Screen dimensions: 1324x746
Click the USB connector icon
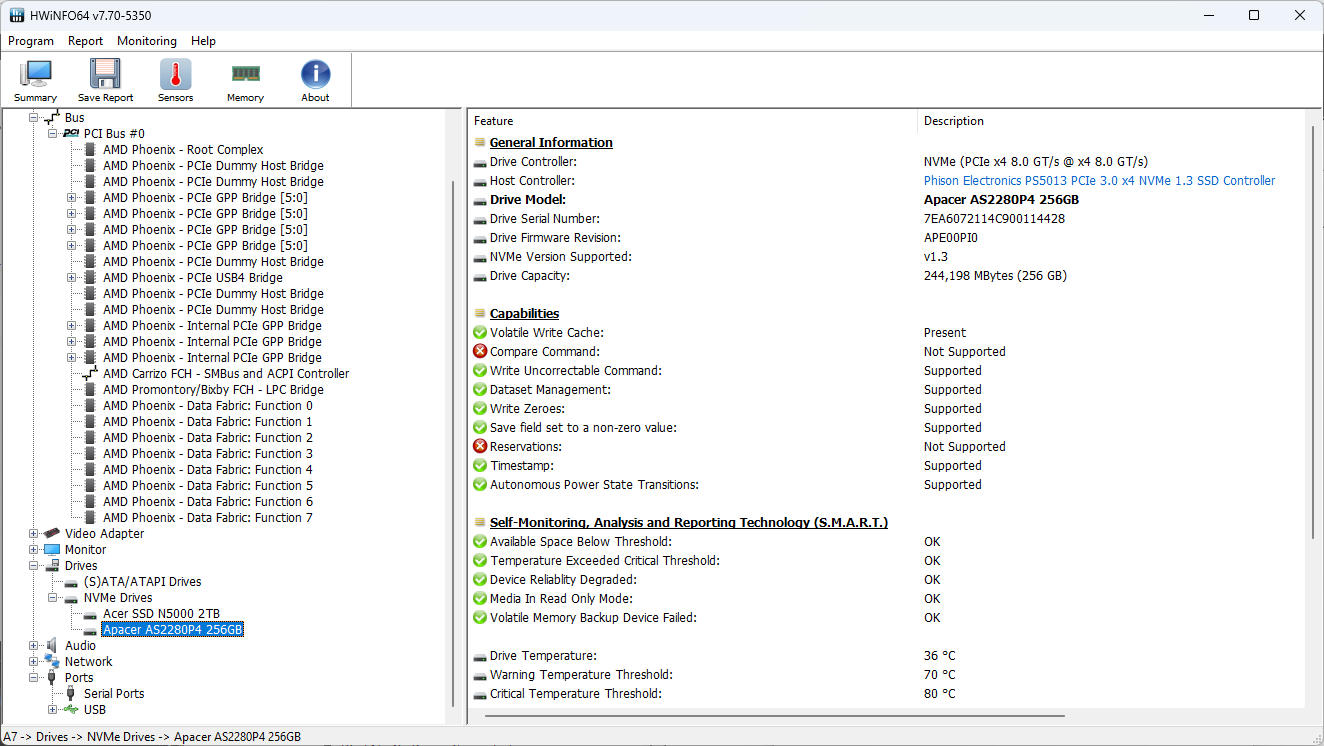click(71, 710)
